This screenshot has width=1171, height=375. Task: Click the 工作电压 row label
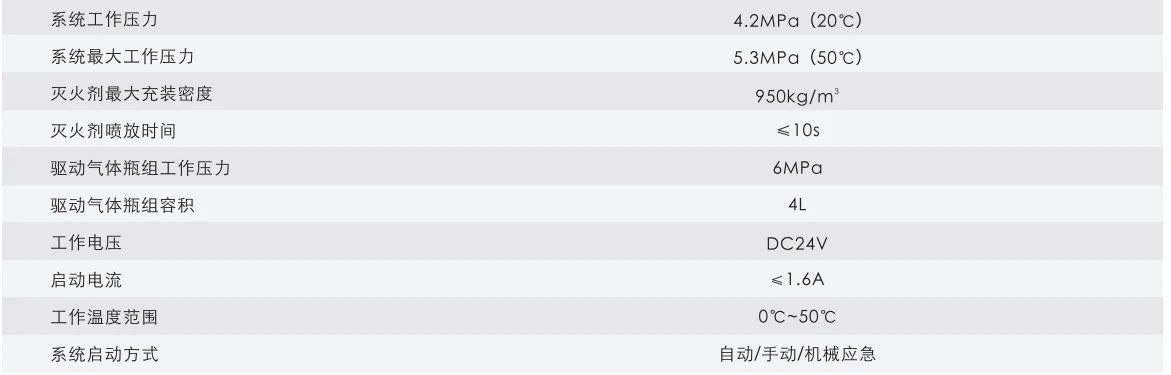coord(86,244)
